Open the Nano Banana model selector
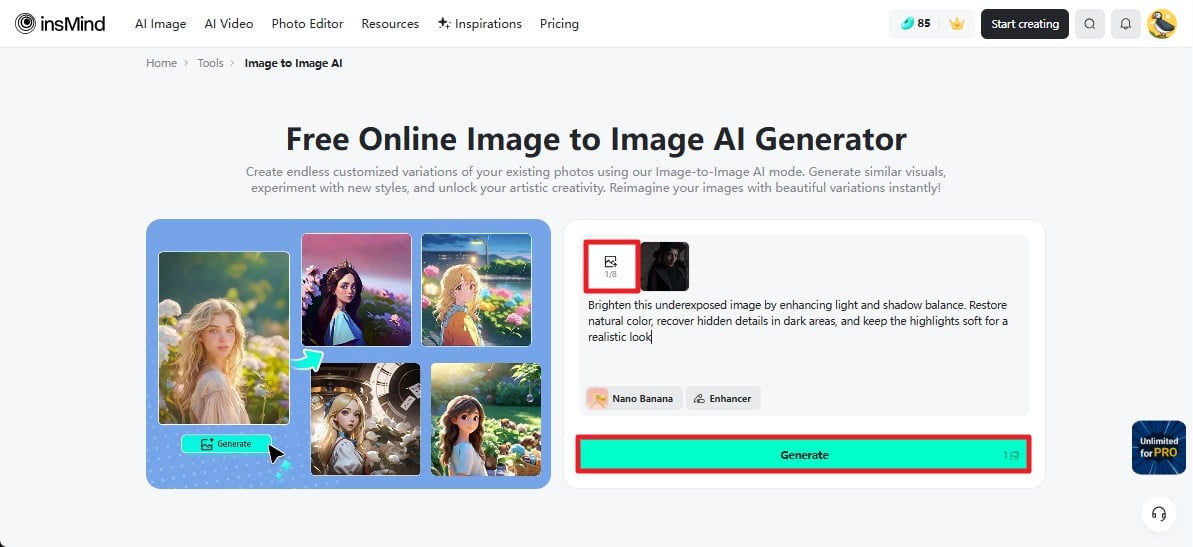 point(634,398)
